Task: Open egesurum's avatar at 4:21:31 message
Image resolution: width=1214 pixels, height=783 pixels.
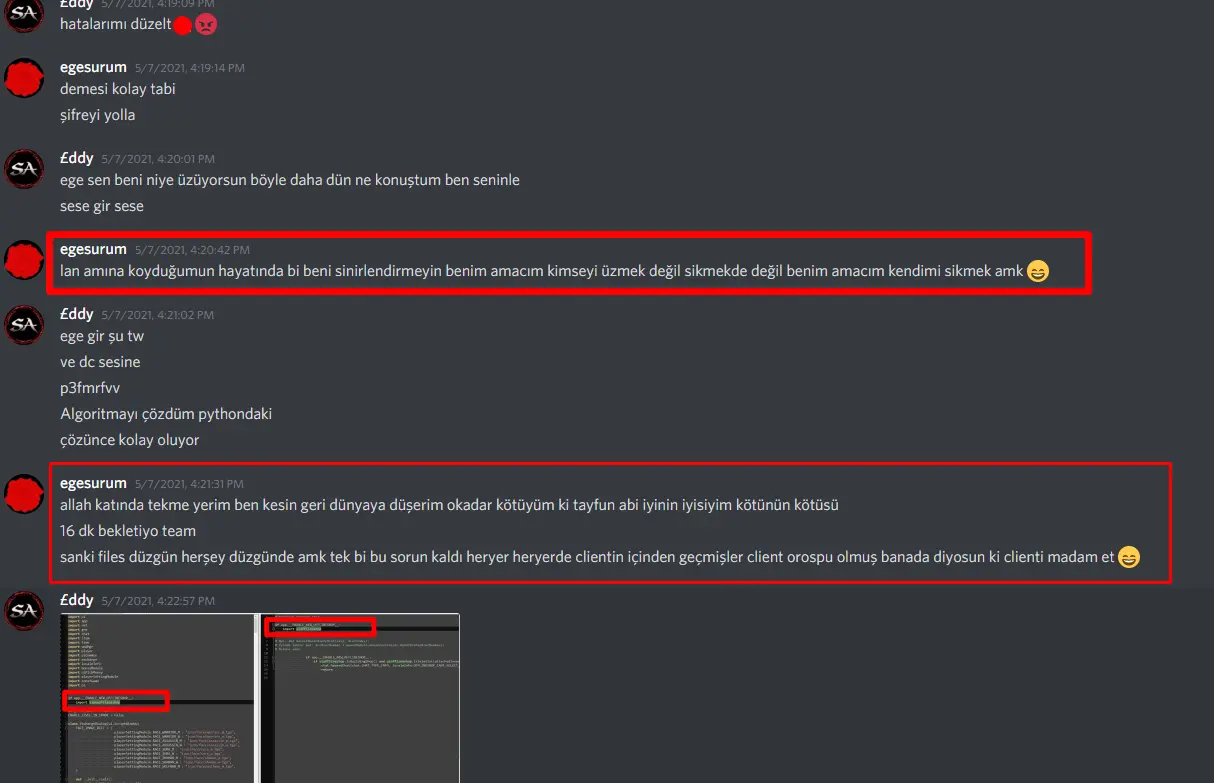Action: pos(24,493)
